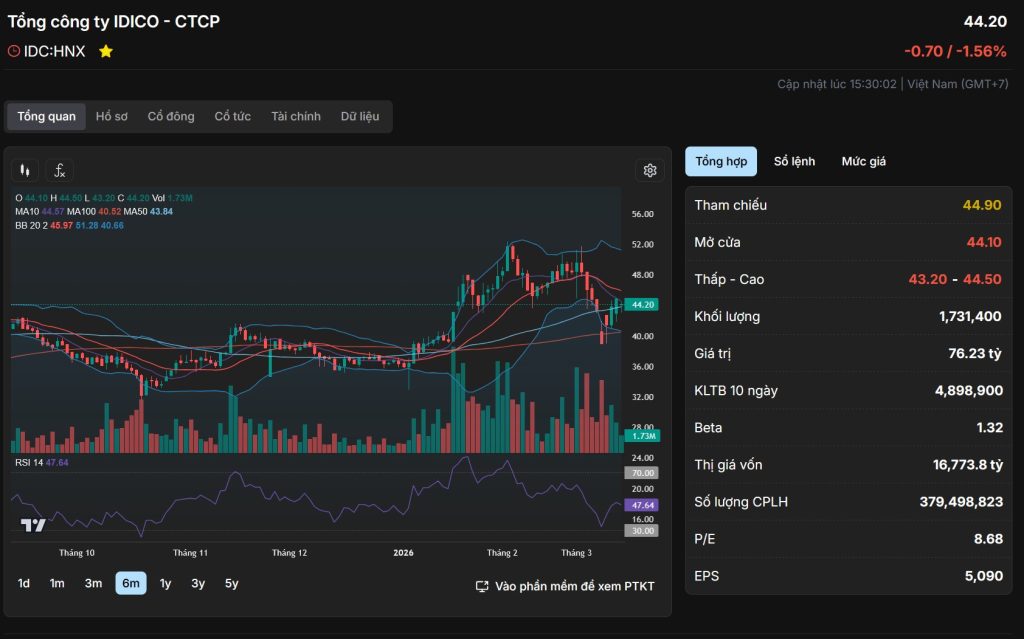Image resolution: width=1024 pixels, height=639 pixels.
Task: Open the fx indicators menu
Action: pos(60,171)
